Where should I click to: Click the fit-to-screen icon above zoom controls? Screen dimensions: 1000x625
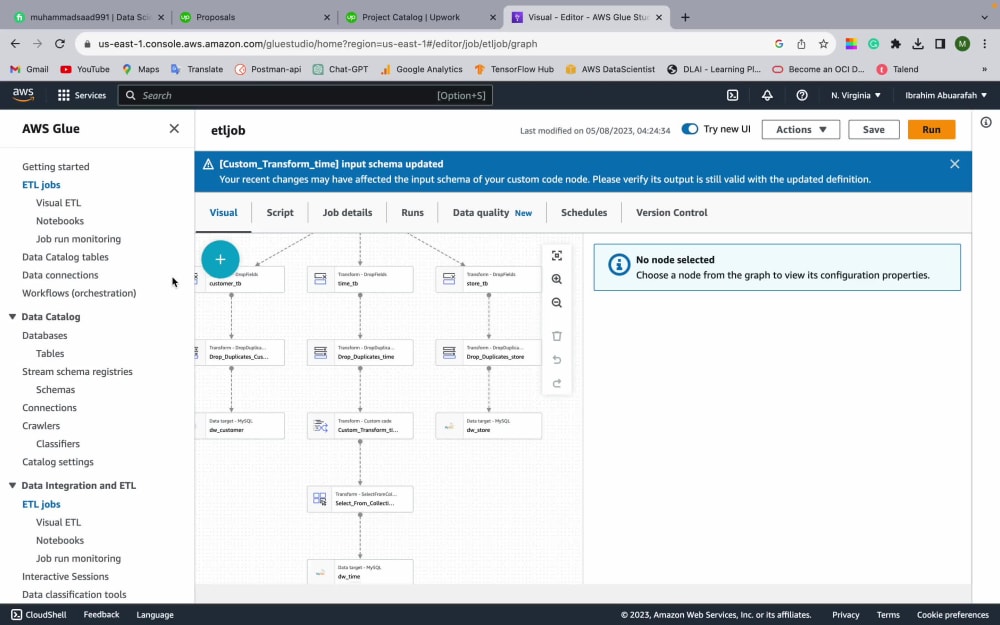click(557, 255)
